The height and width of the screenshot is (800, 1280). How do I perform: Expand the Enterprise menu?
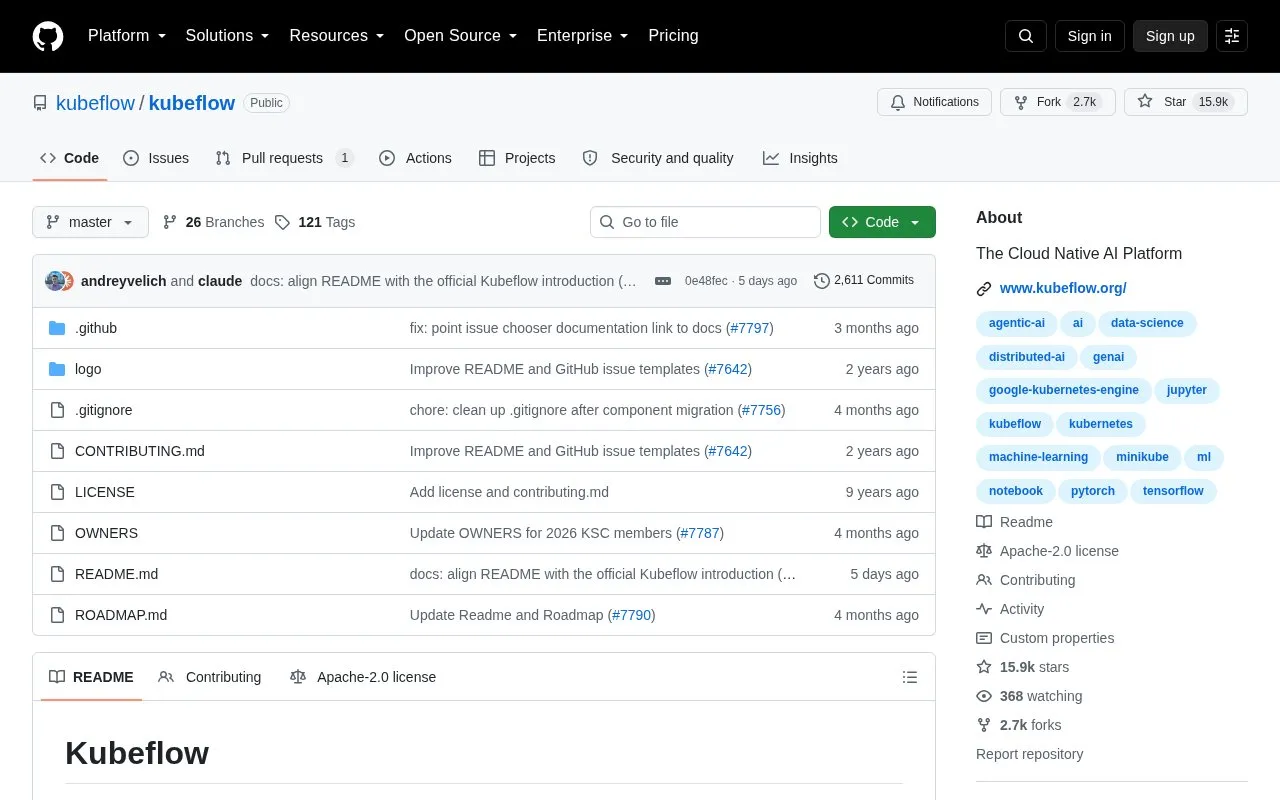583,36
